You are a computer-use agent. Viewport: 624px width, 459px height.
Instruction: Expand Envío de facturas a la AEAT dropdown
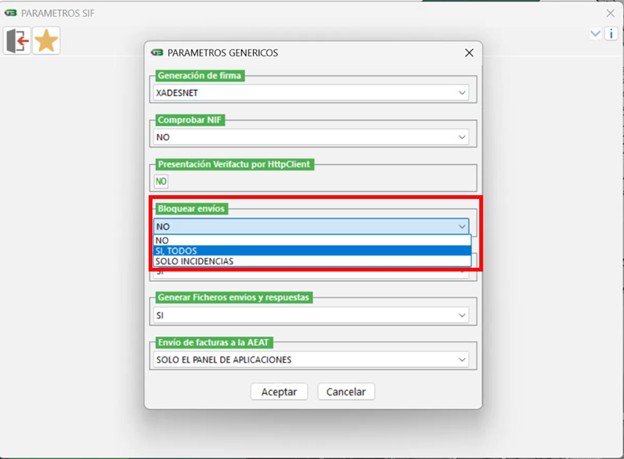point(461,359)
